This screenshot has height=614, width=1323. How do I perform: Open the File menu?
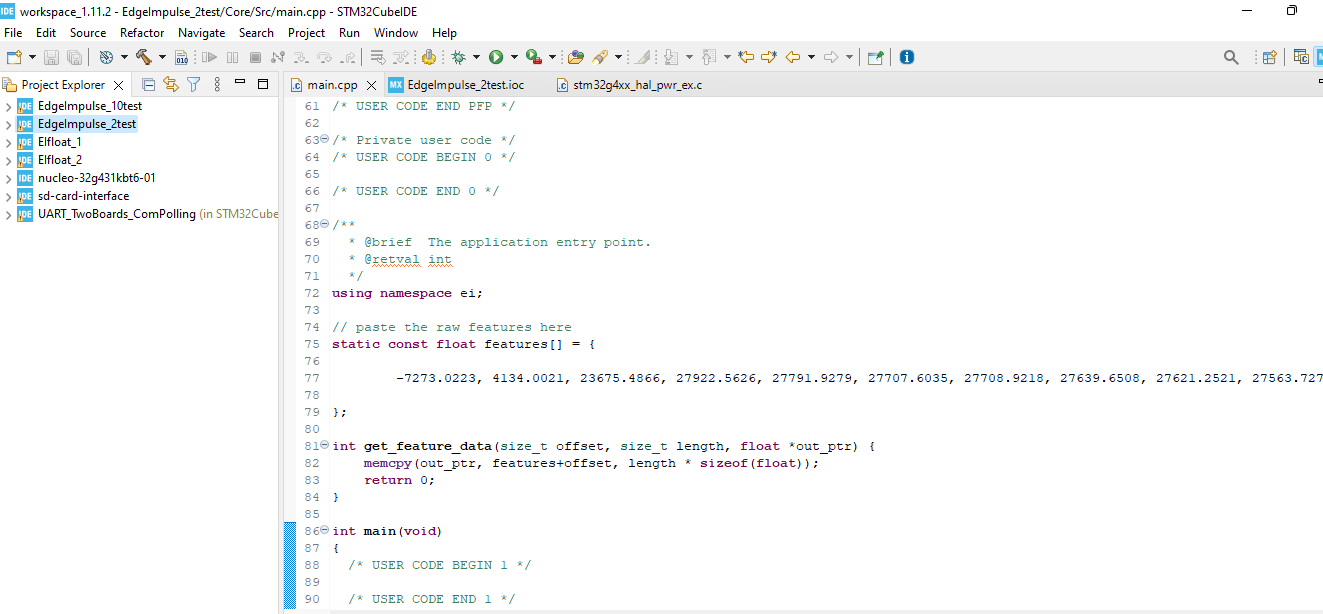coord(13,33)
